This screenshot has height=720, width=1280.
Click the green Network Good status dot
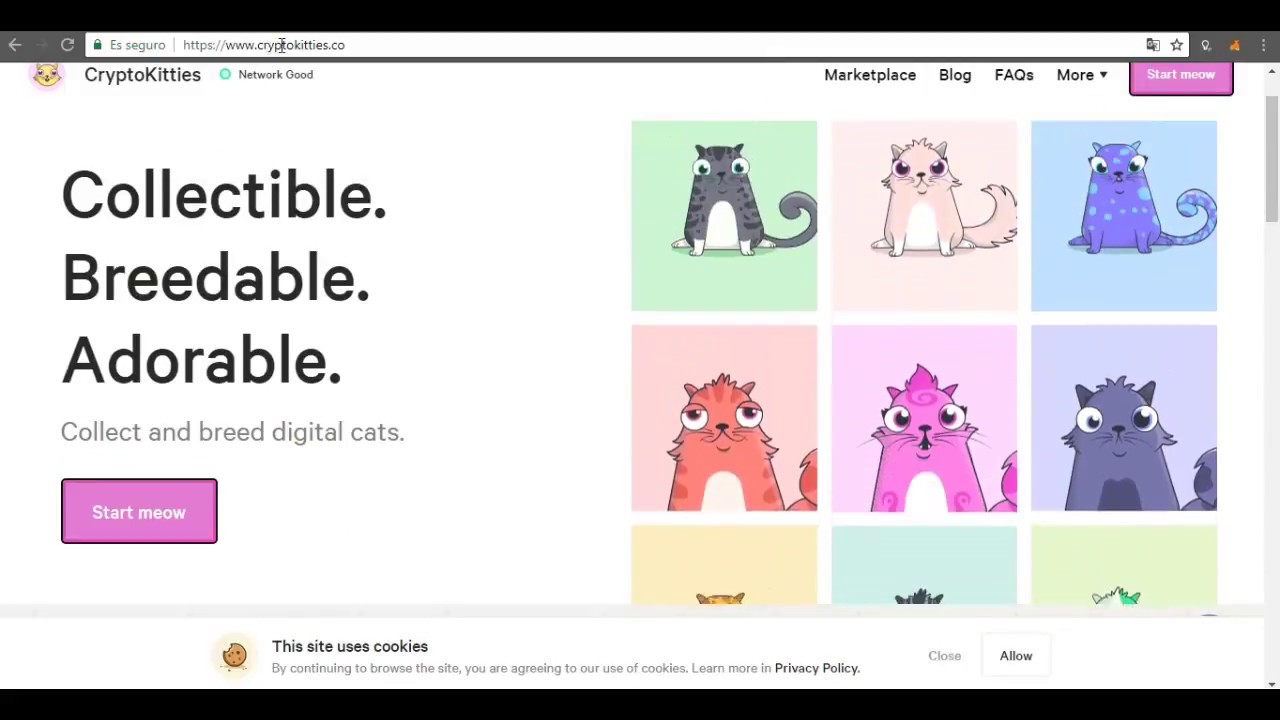click(x=225, y=74)
